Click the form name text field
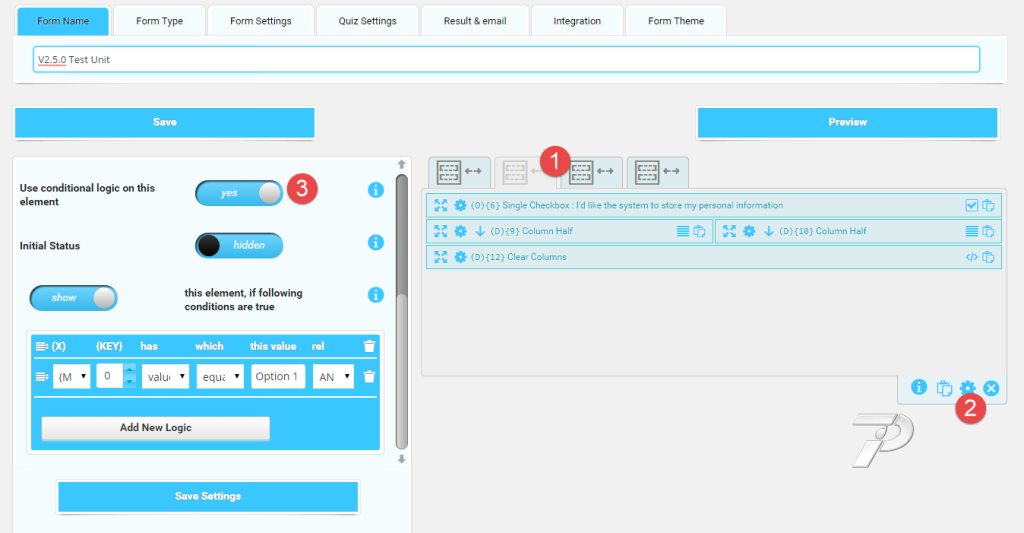The width and height of the screenshot is (1024, 533). click(506, 60)
